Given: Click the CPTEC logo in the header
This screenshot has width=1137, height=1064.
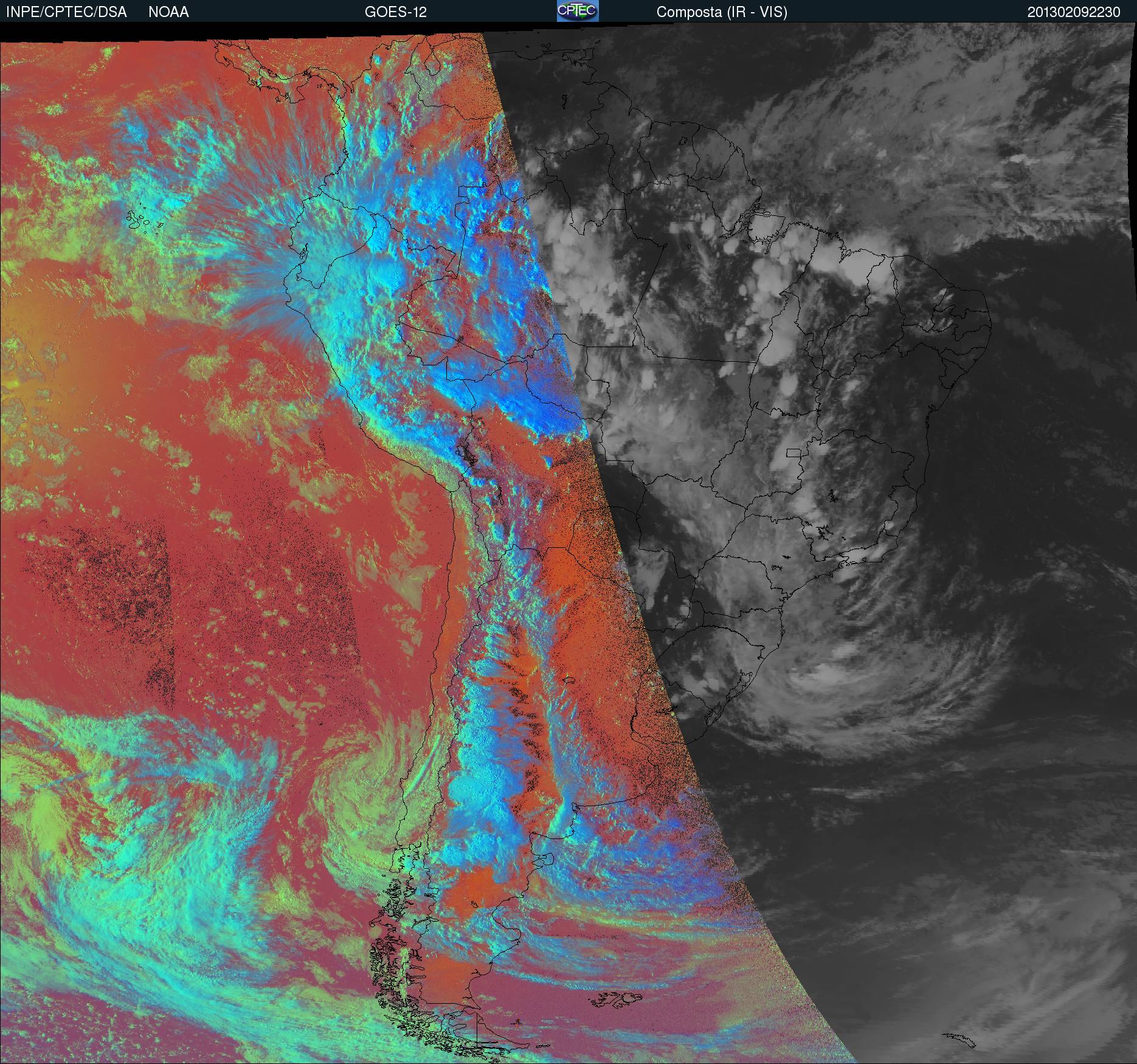Looking at the screenshot, I should click(x=578, y=11).
